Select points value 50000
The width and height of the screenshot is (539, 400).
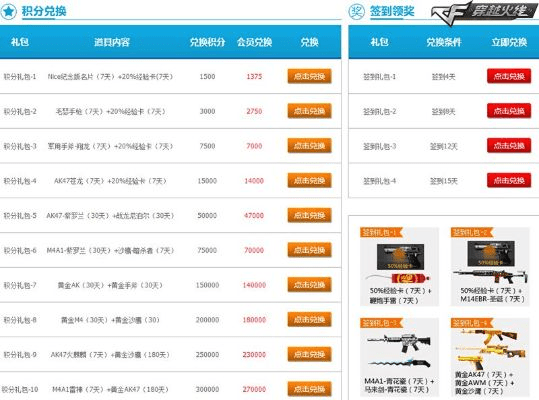[207, 215]
